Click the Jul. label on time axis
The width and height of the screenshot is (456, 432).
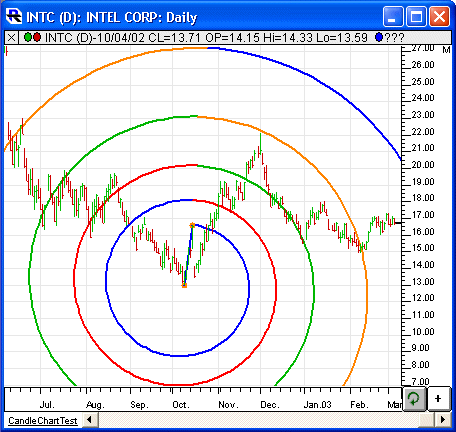[x=47, y=405]
